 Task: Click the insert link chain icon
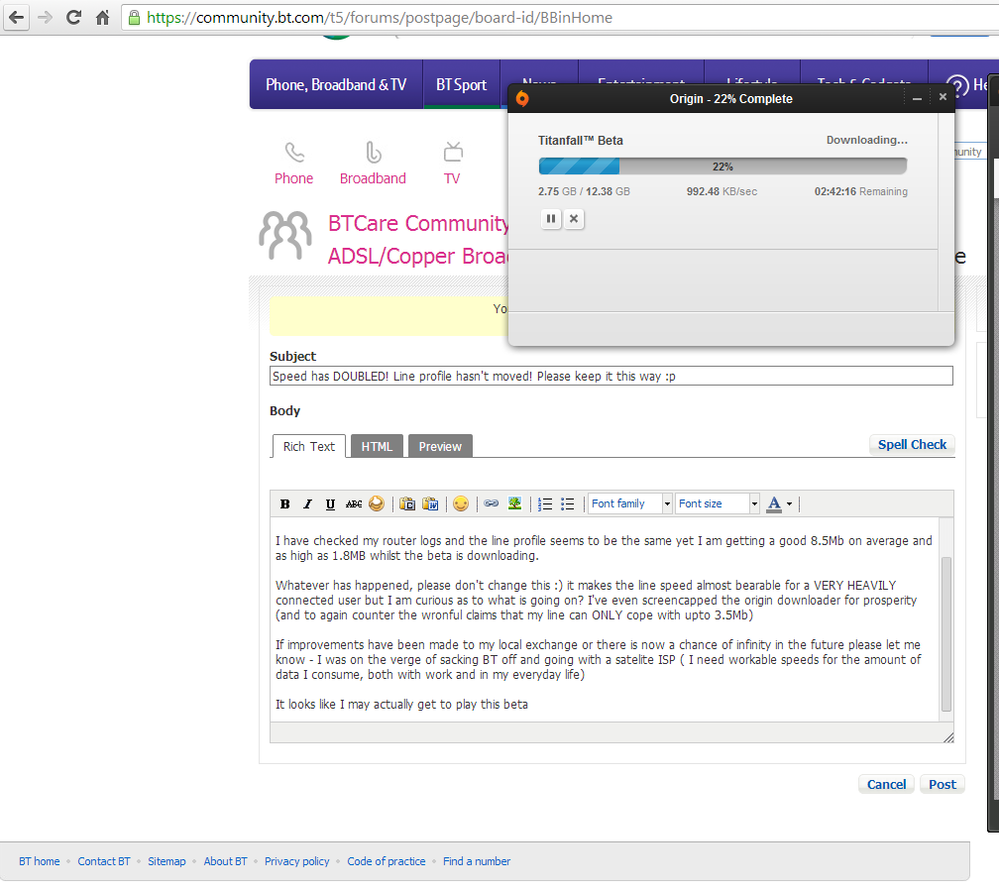pos(491,503)
